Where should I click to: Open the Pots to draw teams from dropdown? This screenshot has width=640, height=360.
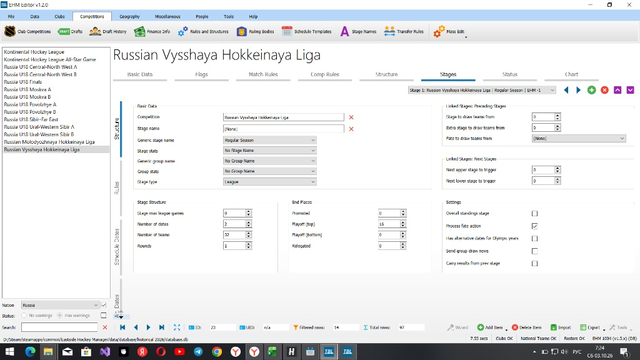(579, 138)
